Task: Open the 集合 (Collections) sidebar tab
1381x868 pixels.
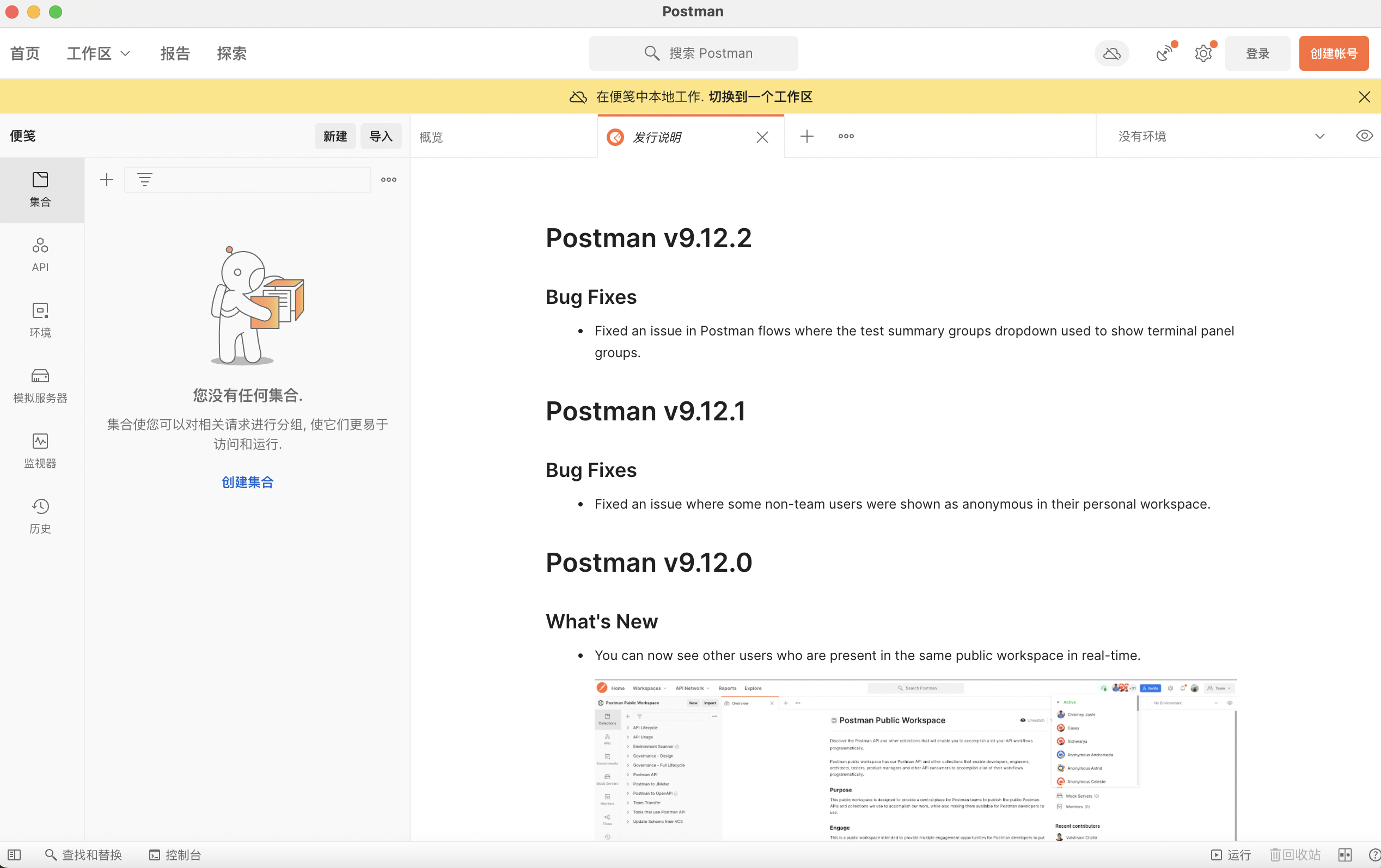Action: (40, 190)
